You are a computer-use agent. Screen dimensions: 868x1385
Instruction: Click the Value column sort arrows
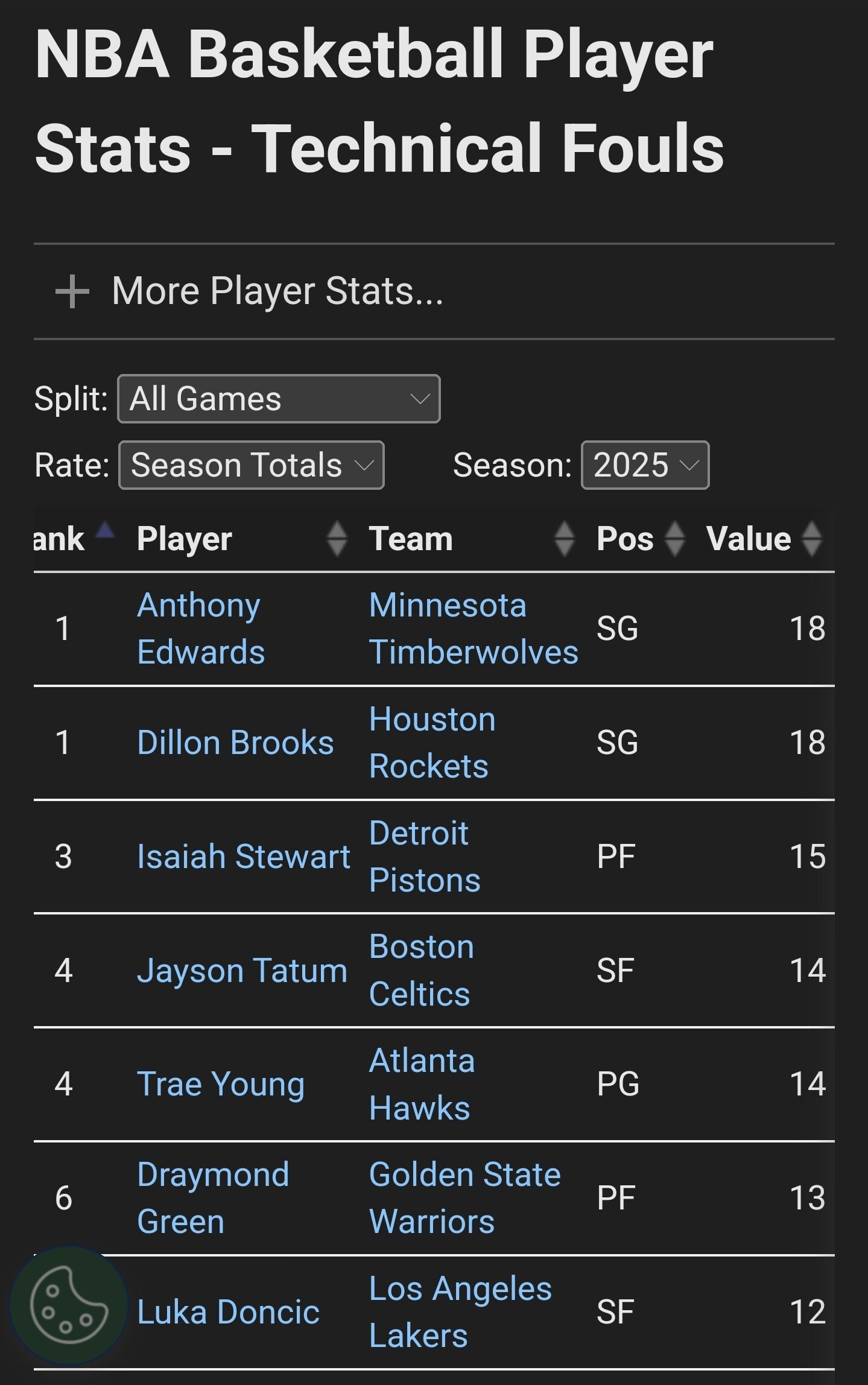click(811, 538)
